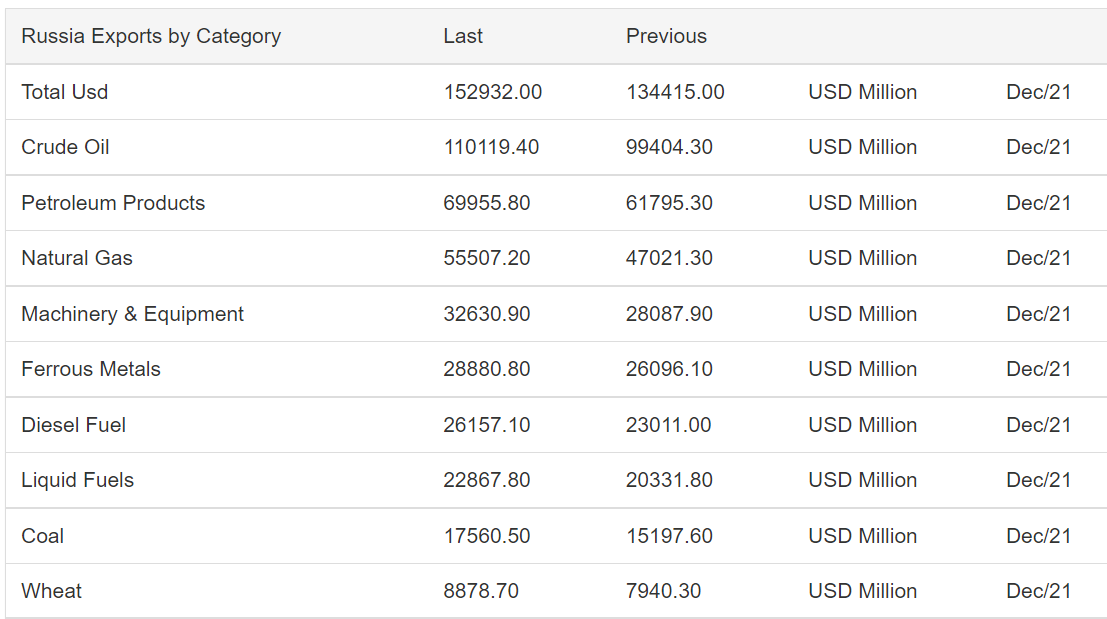Click the Coal previous value 15197.60
Image resolution: width=1107 pixels, height=619 pixels.
[669, 536]
